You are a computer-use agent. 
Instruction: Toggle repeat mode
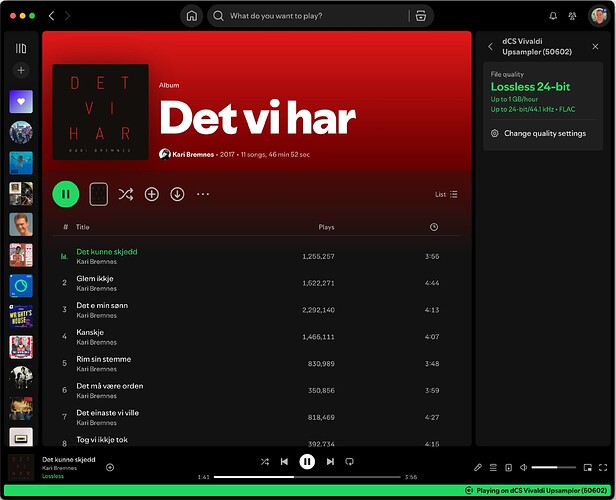pos(349,462)
